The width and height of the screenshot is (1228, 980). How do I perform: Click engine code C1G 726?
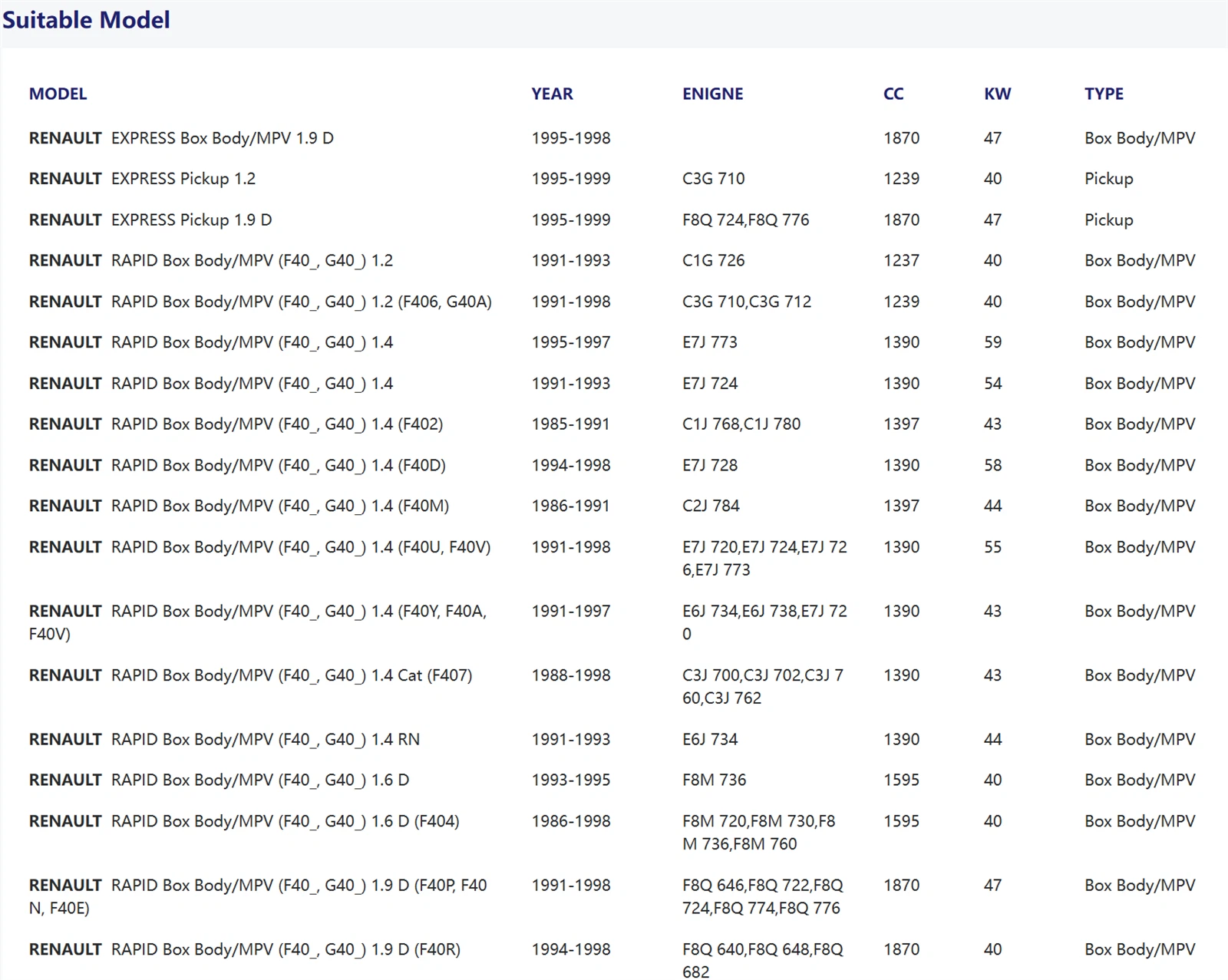[x=713, y=261]
